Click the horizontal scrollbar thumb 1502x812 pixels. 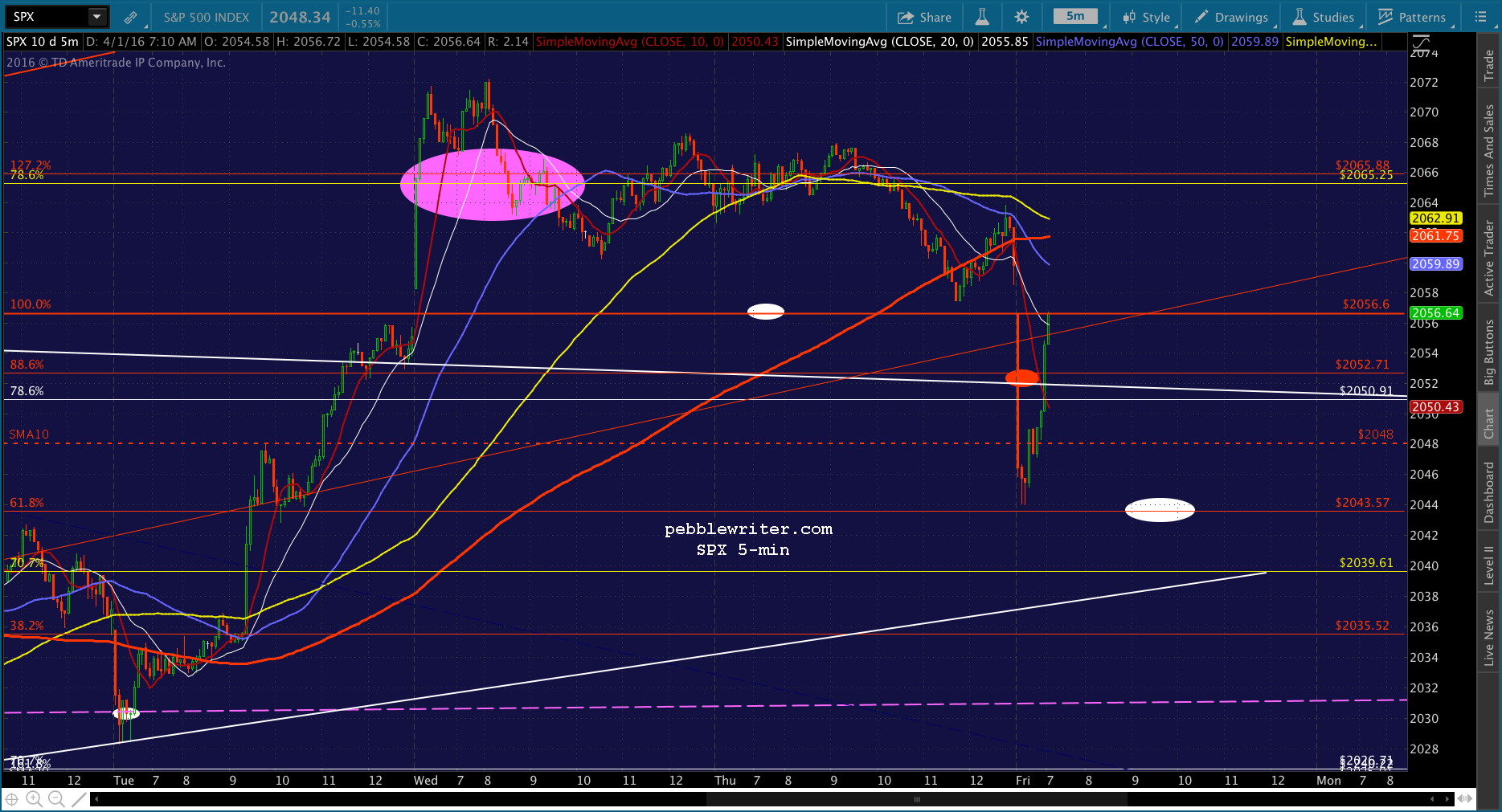(916, 799)
